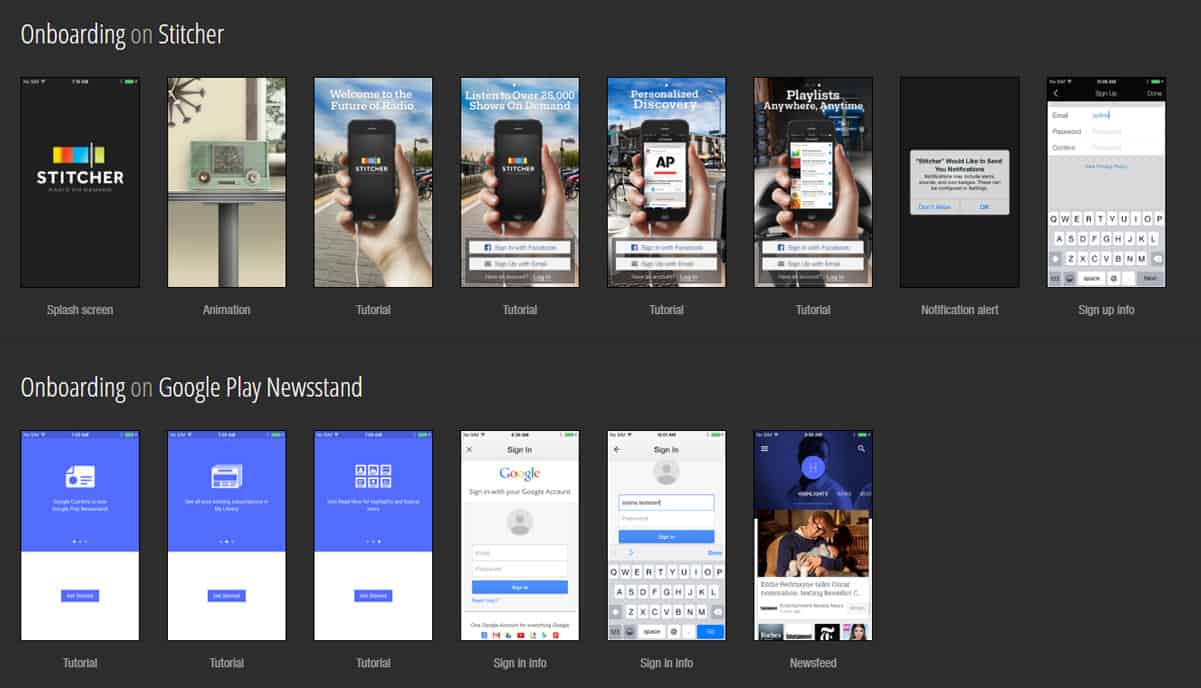Click the Eddie Redmayne article photo
This screenshot has width=1201, height=688.
click(813, 543)
